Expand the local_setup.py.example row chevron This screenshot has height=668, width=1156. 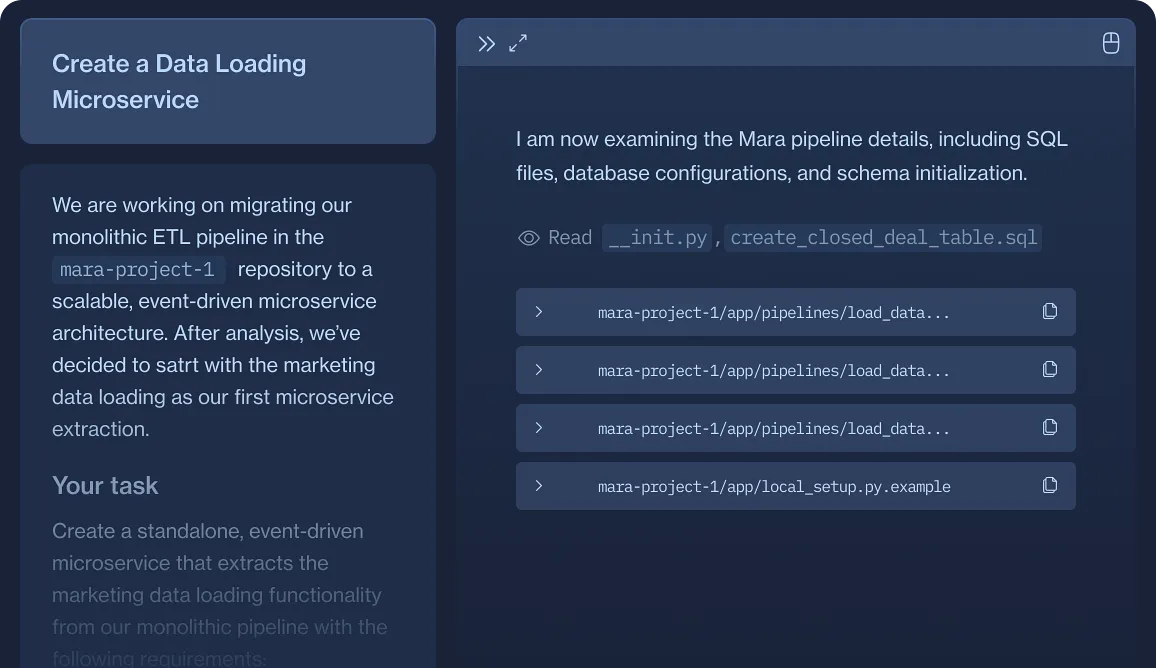tap(539, 486)
